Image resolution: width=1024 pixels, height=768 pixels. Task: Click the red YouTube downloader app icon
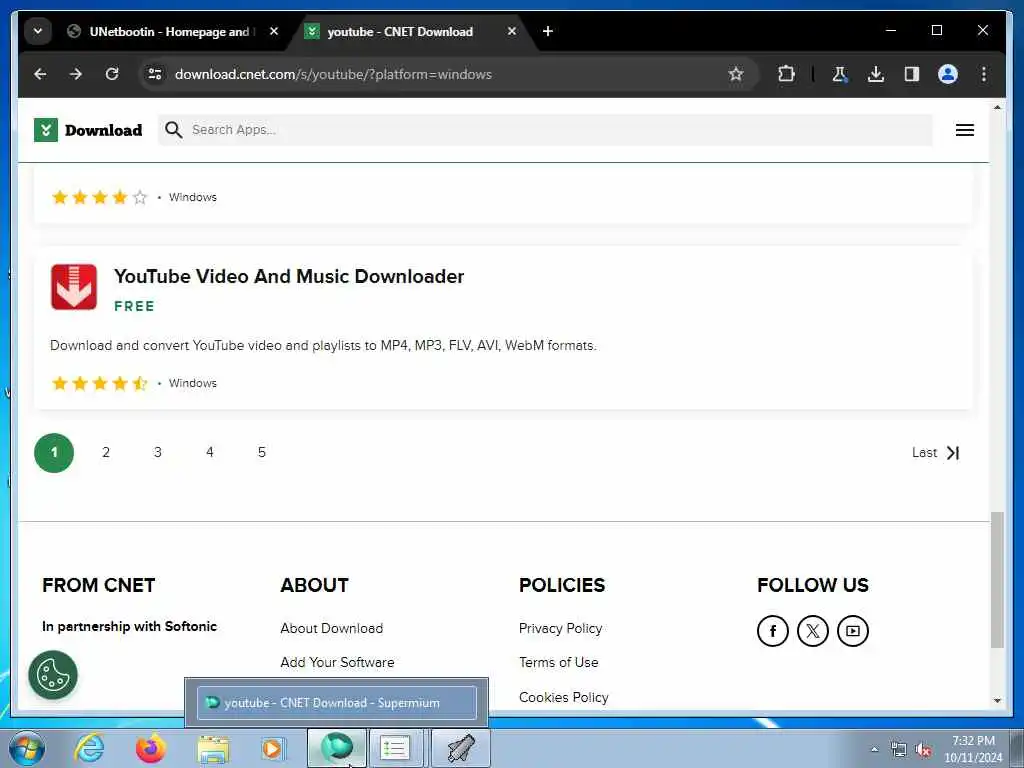(74, 287)
